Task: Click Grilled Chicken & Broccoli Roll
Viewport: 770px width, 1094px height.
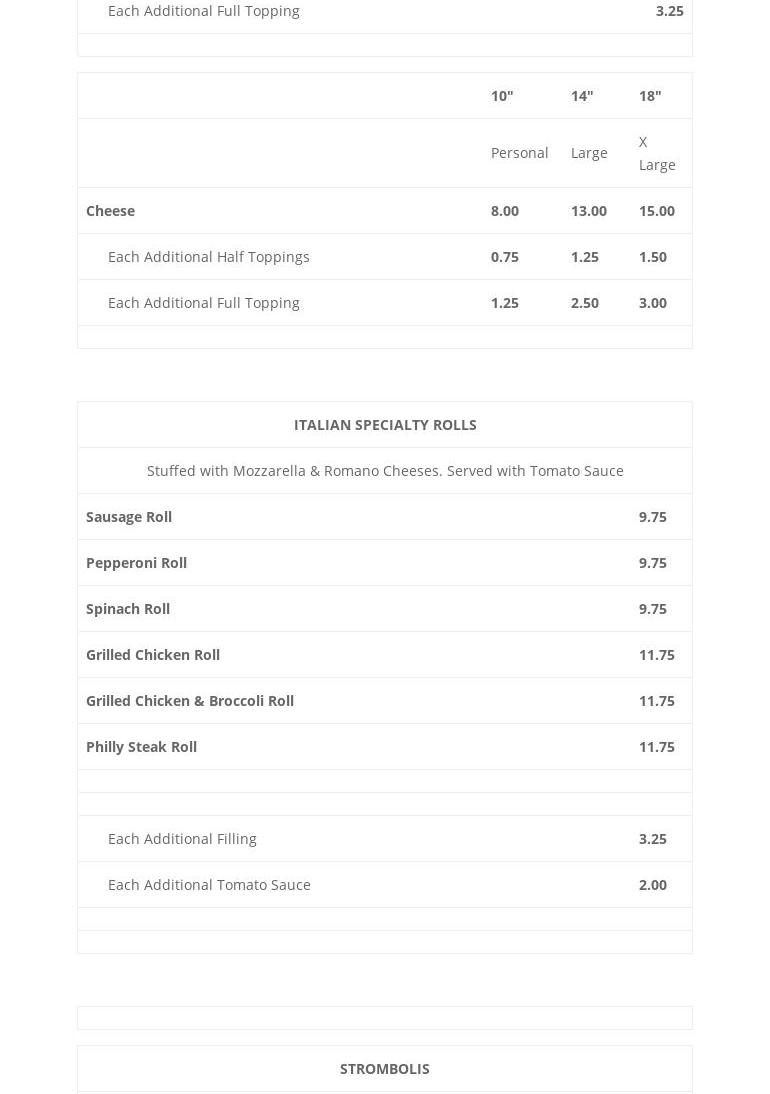Action: (190, 700)
